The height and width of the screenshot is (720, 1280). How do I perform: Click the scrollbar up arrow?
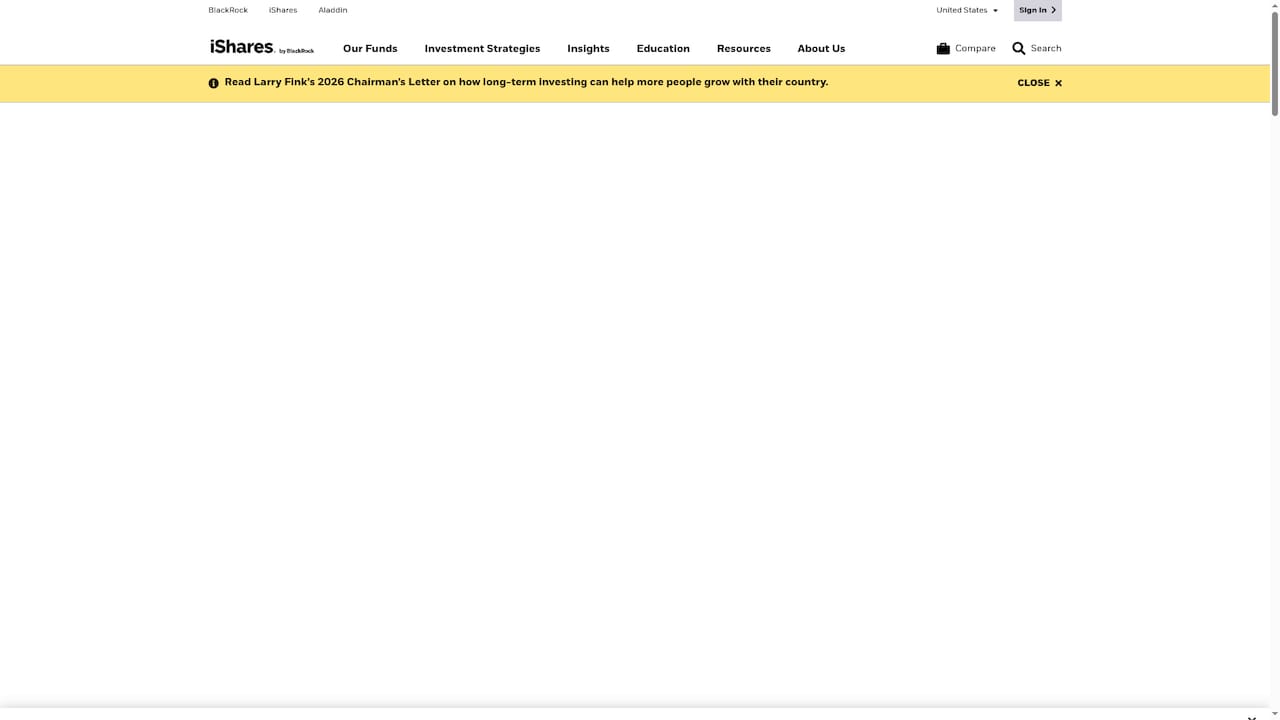(1273, 5)
